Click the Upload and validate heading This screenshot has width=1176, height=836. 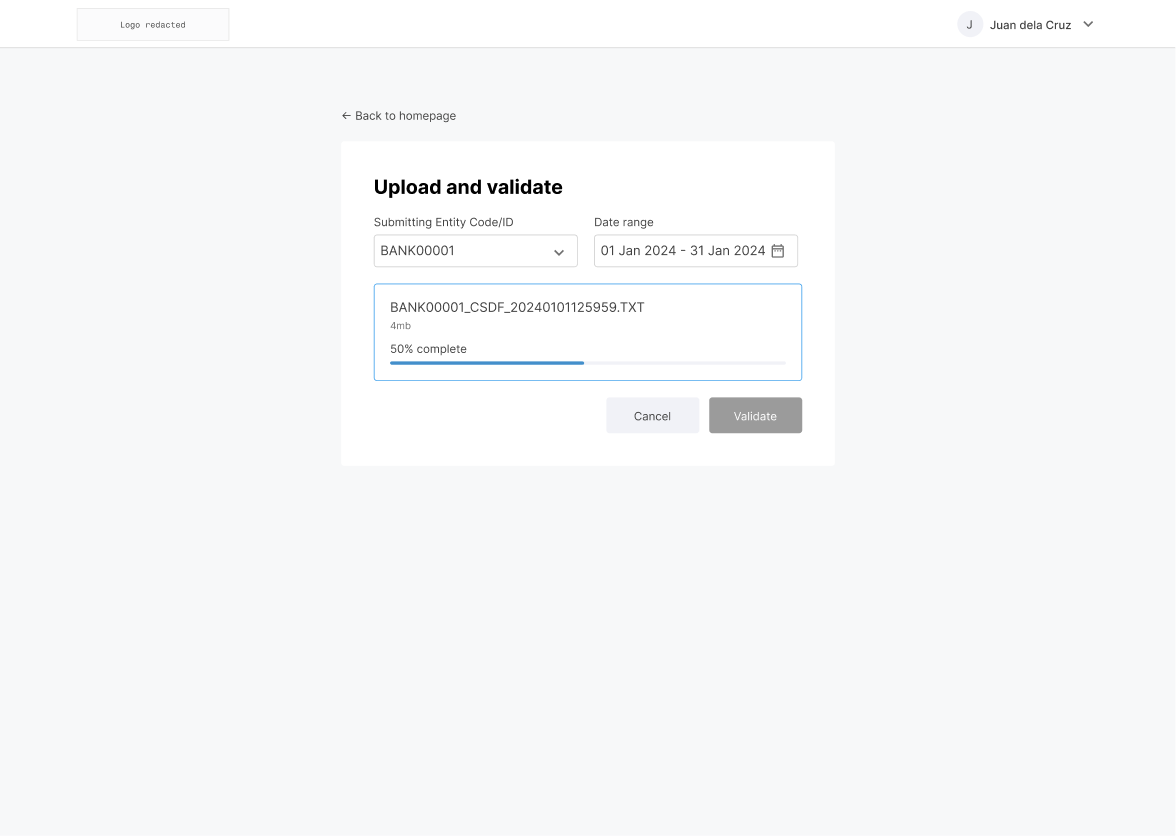(468, 187)
